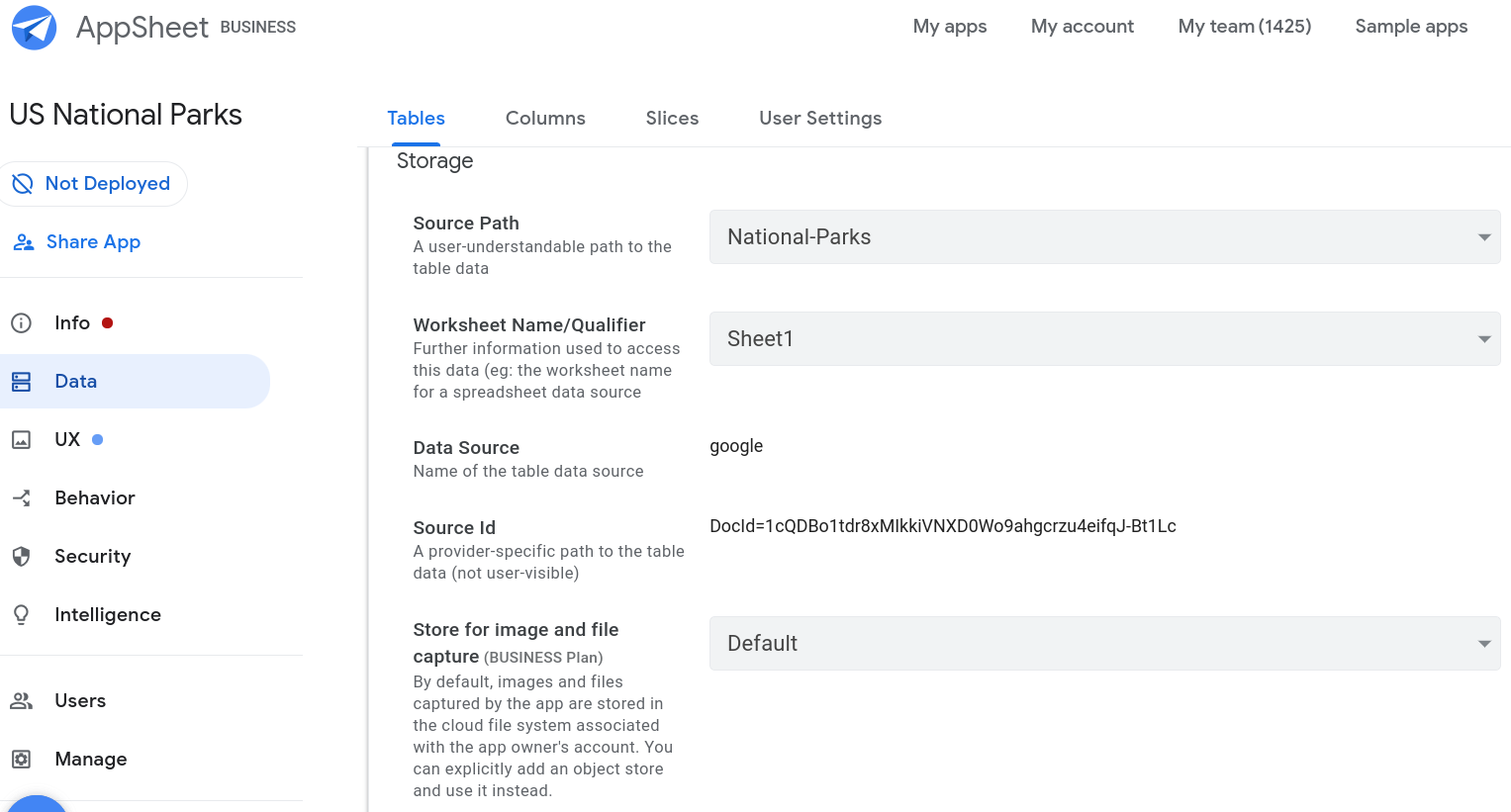This screenshot has width=1511, height=812.
Task: Select the Data section icon
Action: [x=22, y=381]
